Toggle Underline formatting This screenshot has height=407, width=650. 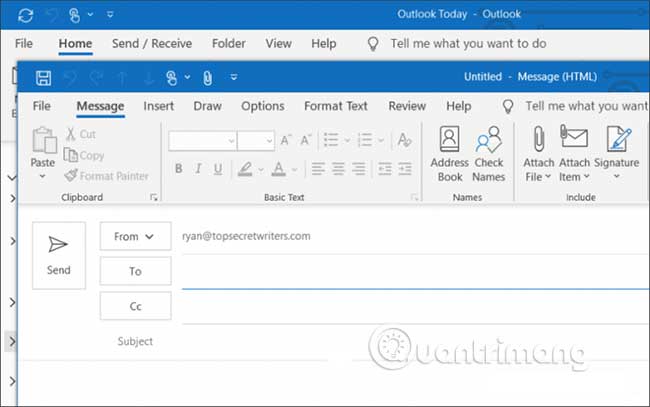tap(218, 169)
